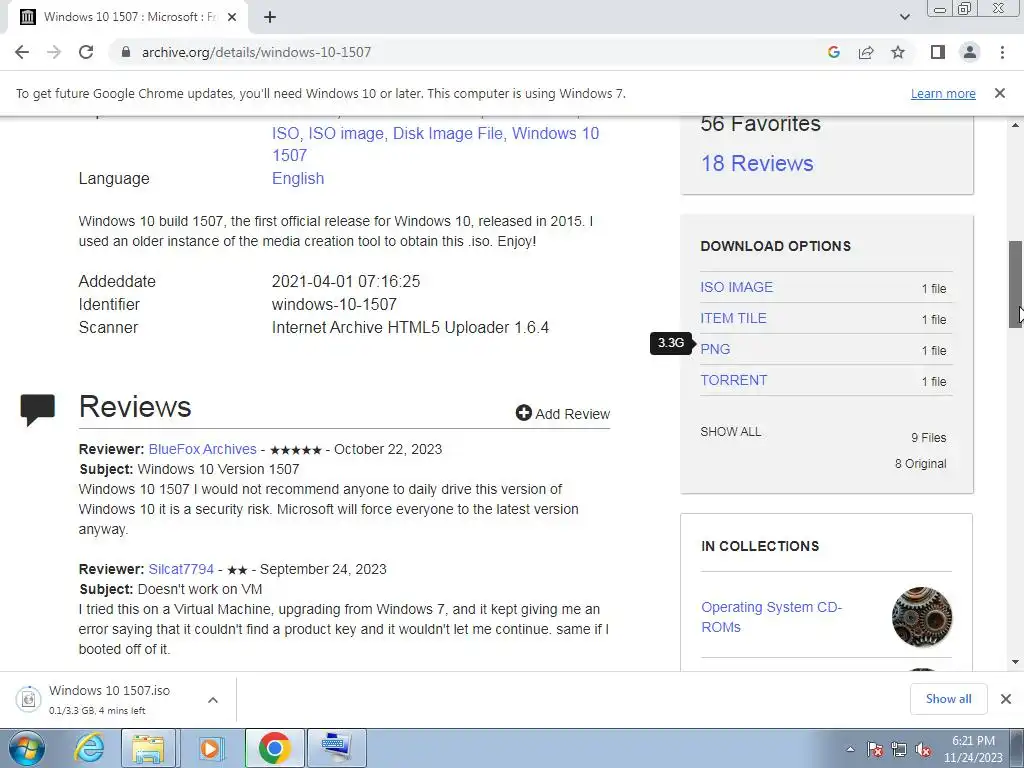This screenshot has height=768, width=1024.
Task: Open Windows Explorer from taskbar
Action: coord(148,748)
